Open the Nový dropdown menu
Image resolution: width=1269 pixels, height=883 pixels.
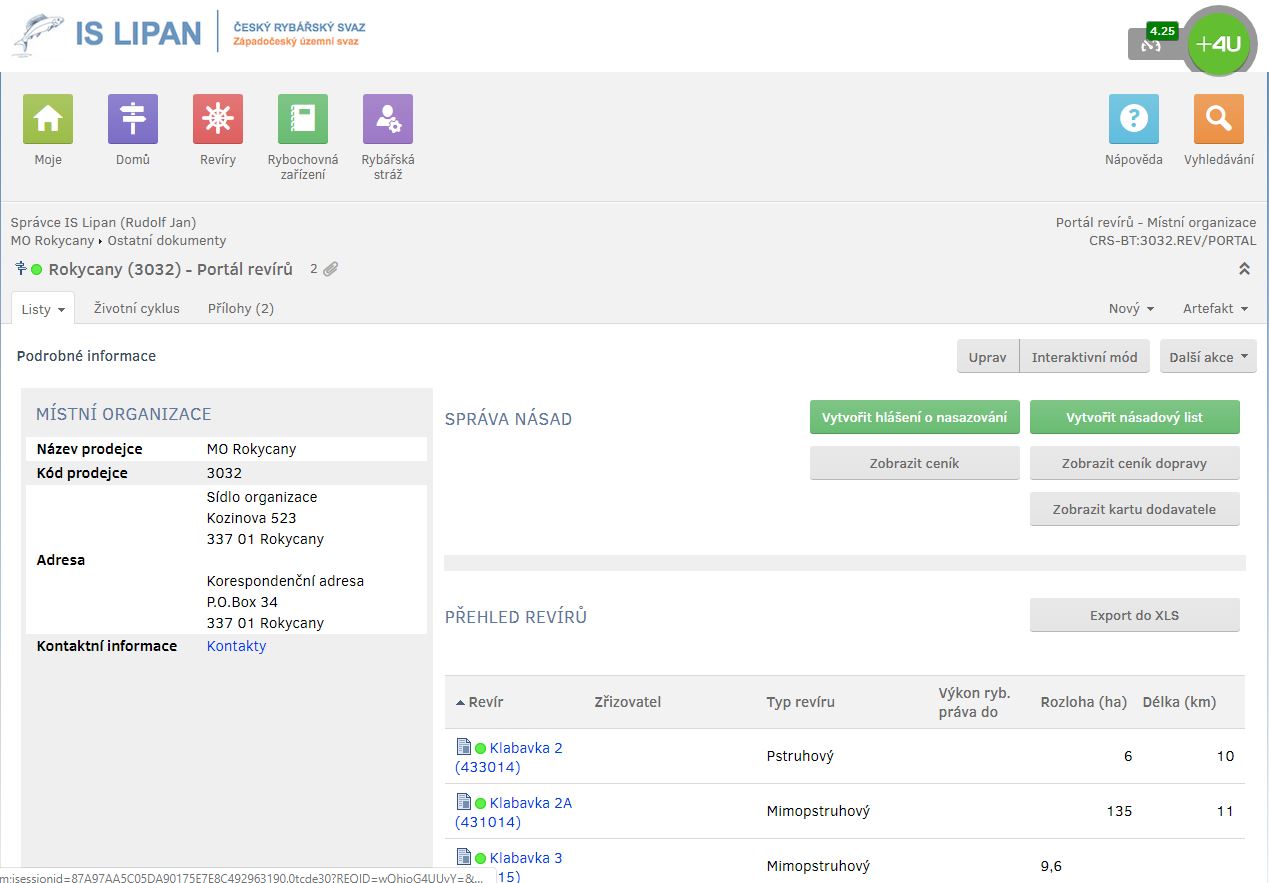[x=1131, y=309]
